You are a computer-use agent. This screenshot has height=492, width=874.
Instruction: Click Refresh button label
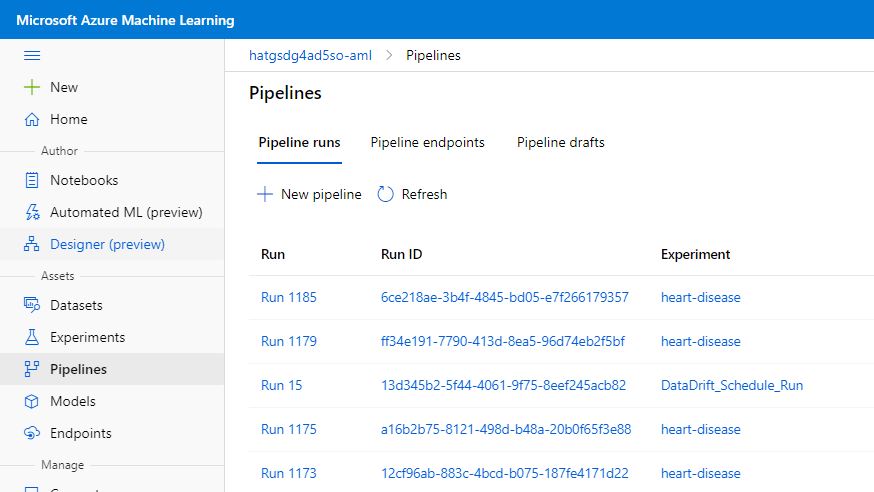[x=424, y=194]
